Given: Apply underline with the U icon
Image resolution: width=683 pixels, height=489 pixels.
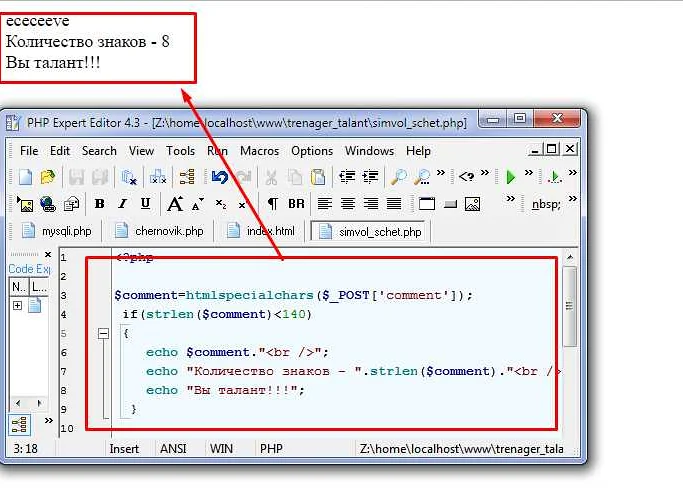Looking at the screenshot, I should [145, 203].
